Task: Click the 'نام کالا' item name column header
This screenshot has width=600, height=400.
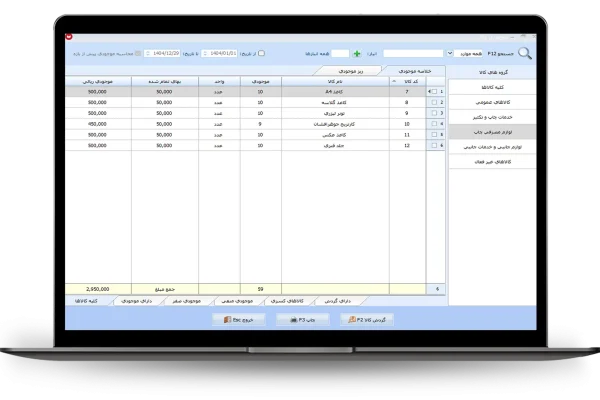Action: pyautogui.click(x=335, y=82)
